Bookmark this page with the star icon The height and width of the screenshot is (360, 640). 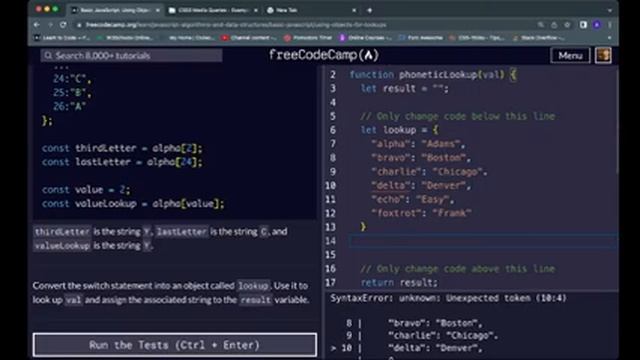tap(567, 25)
